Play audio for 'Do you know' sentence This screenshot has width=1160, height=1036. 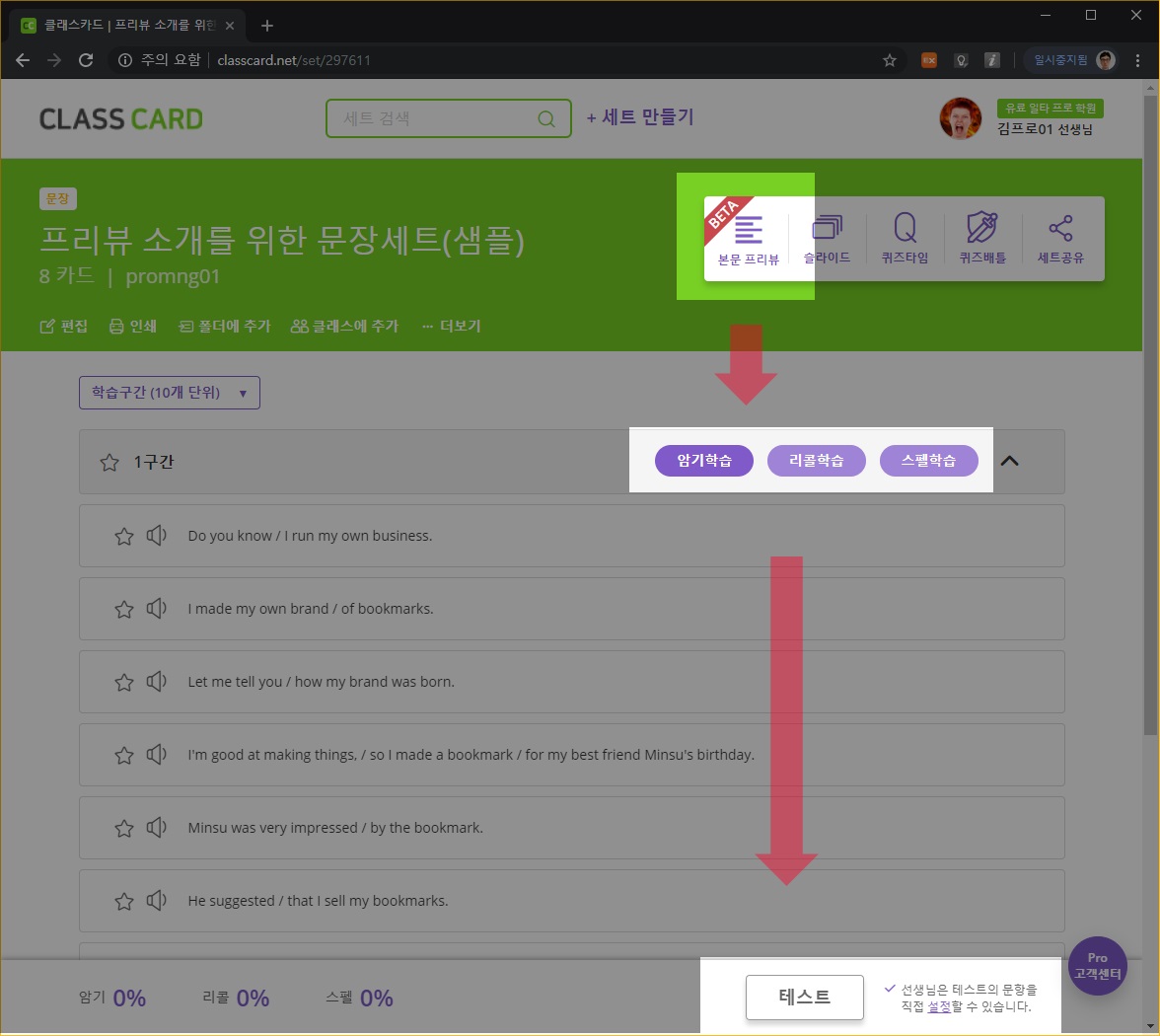(x=156, y=536)
